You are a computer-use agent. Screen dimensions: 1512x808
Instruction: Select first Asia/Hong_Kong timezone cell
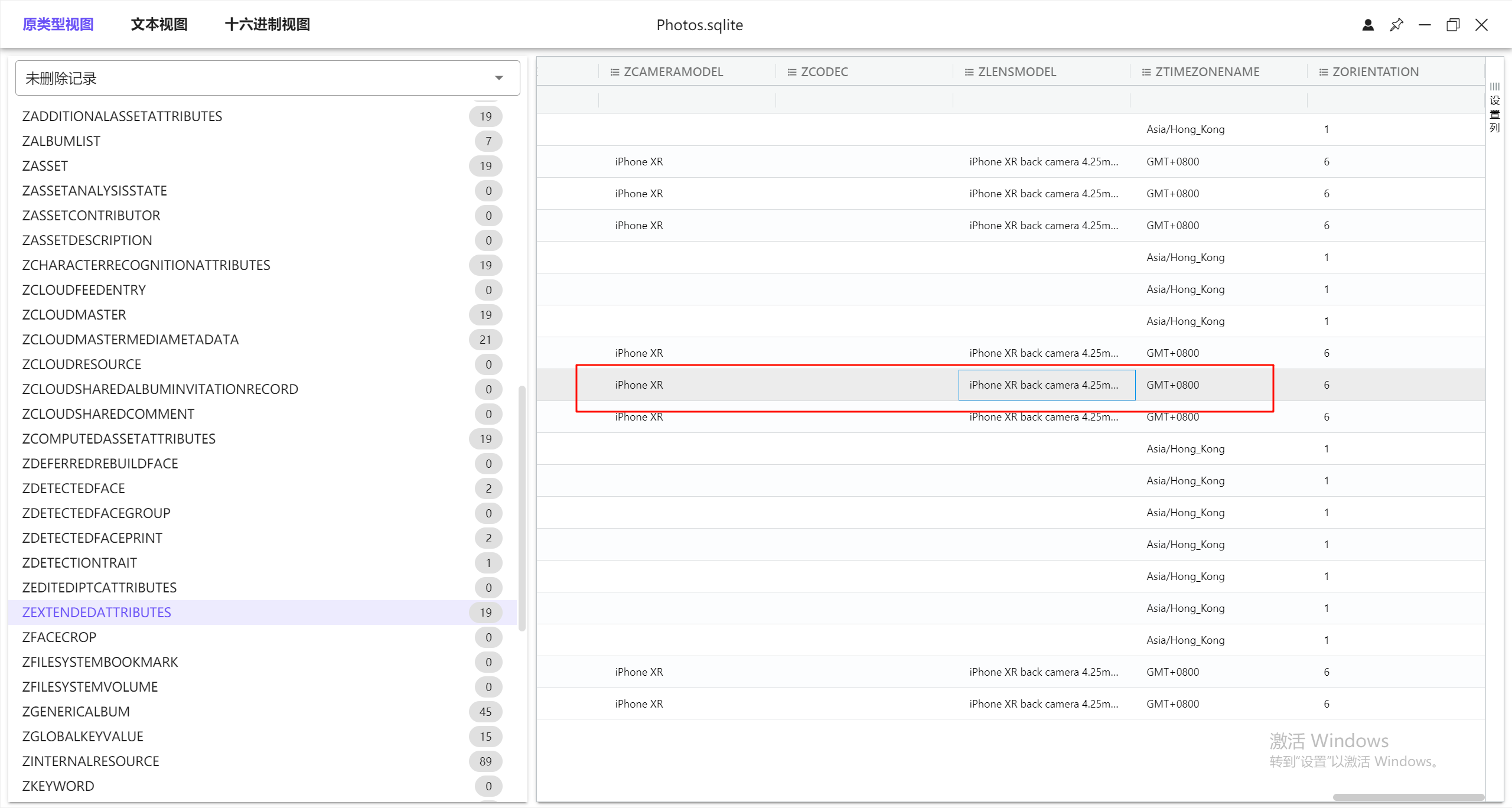[x=1185, y=129]
